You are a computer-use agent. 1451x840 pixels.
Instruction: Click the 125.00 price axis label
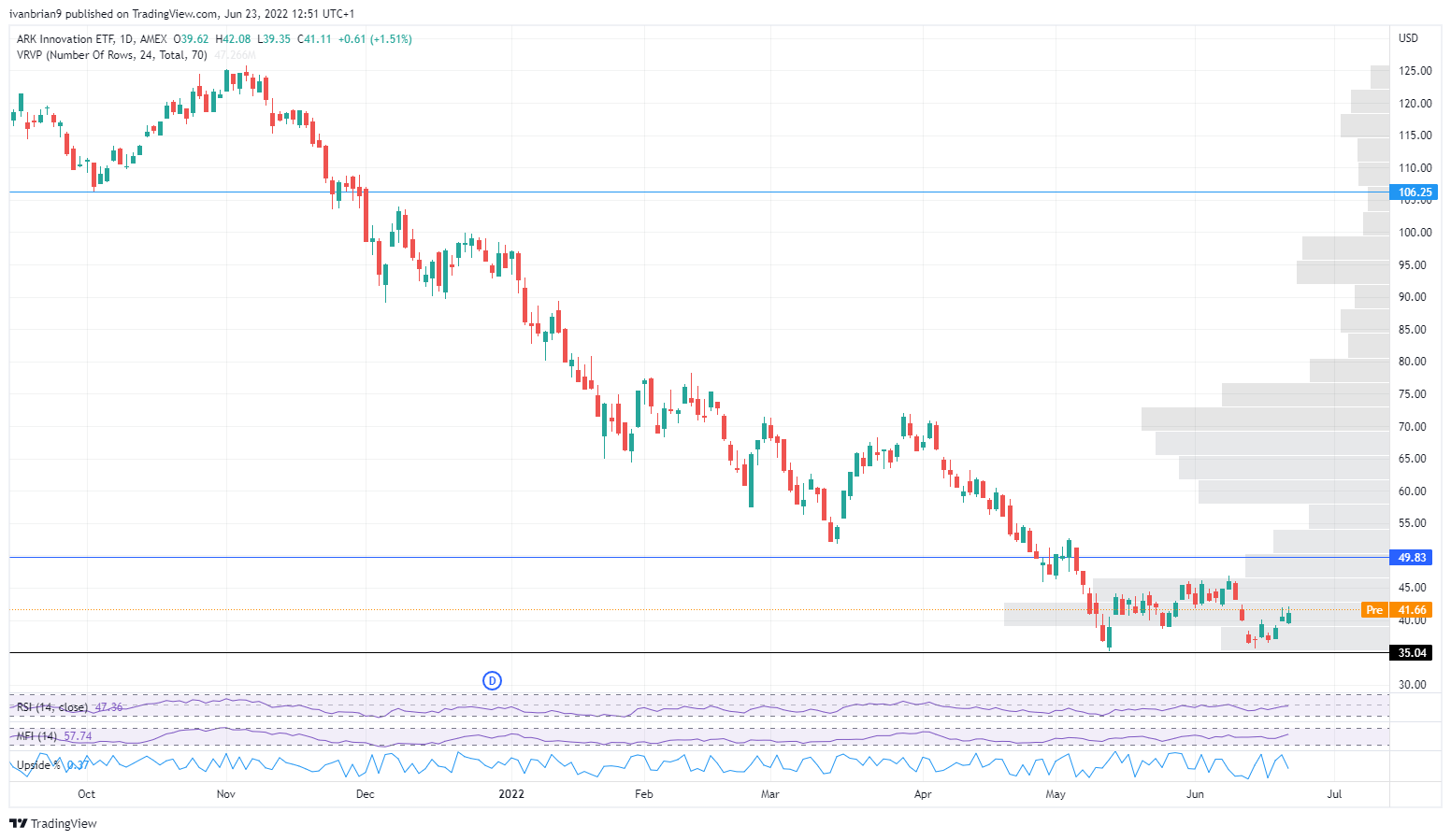1415,71
